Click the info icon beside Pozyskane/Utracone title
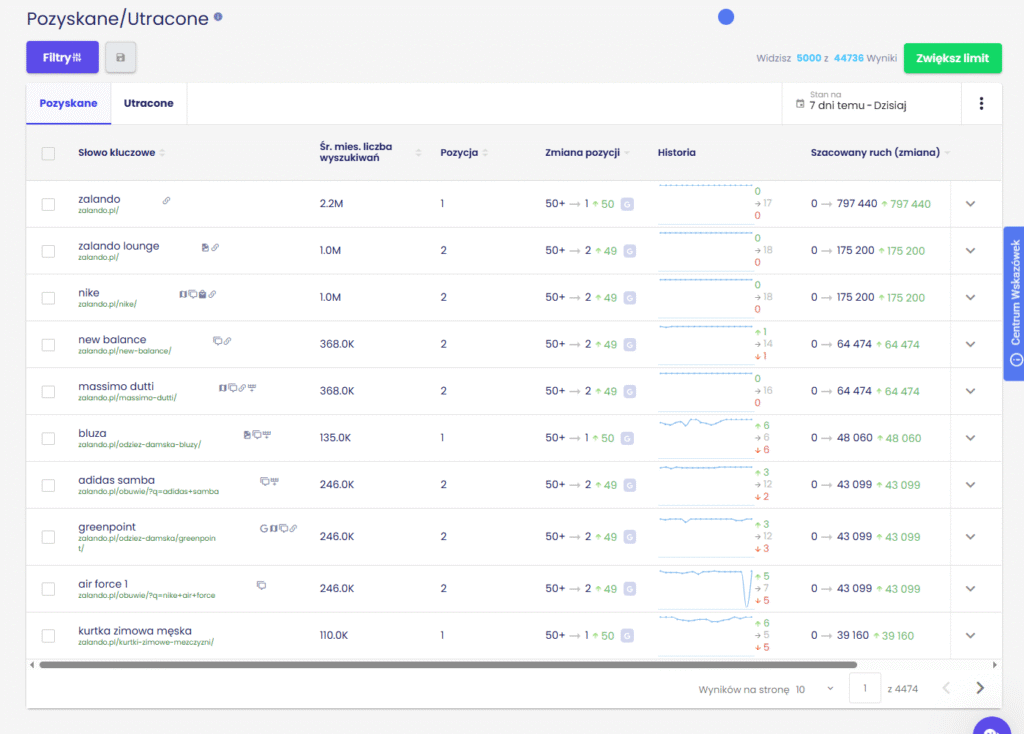Screen dimensions: 1024x734 (218, 17)
